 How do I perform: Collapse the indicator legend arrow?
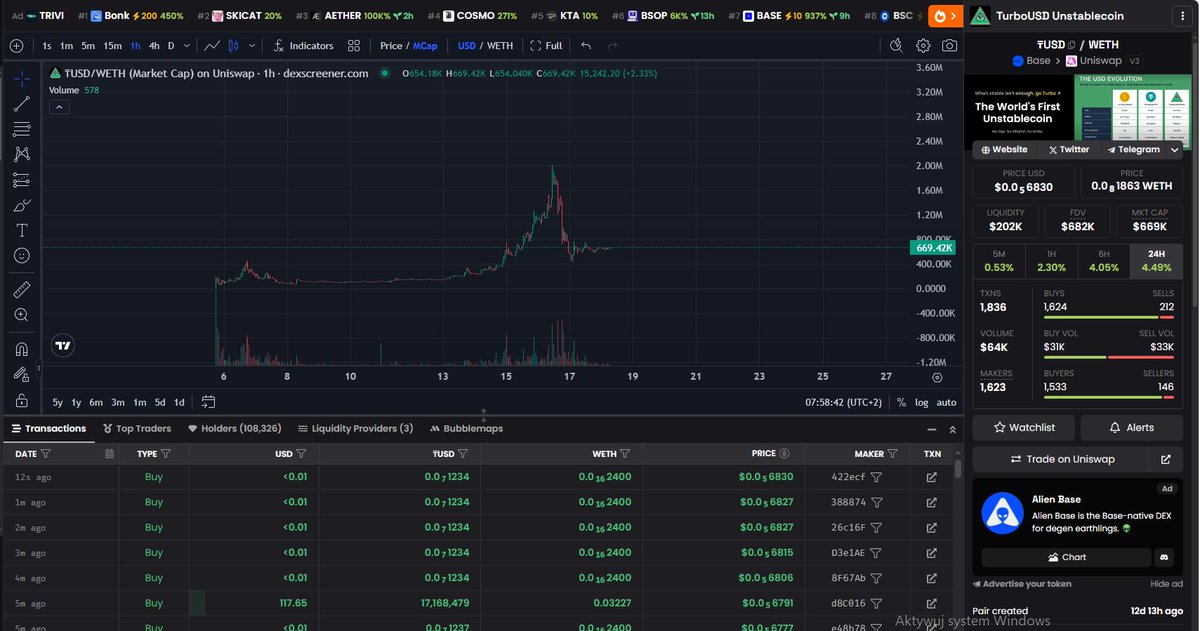pyautogui.click(x=58, y=106)
